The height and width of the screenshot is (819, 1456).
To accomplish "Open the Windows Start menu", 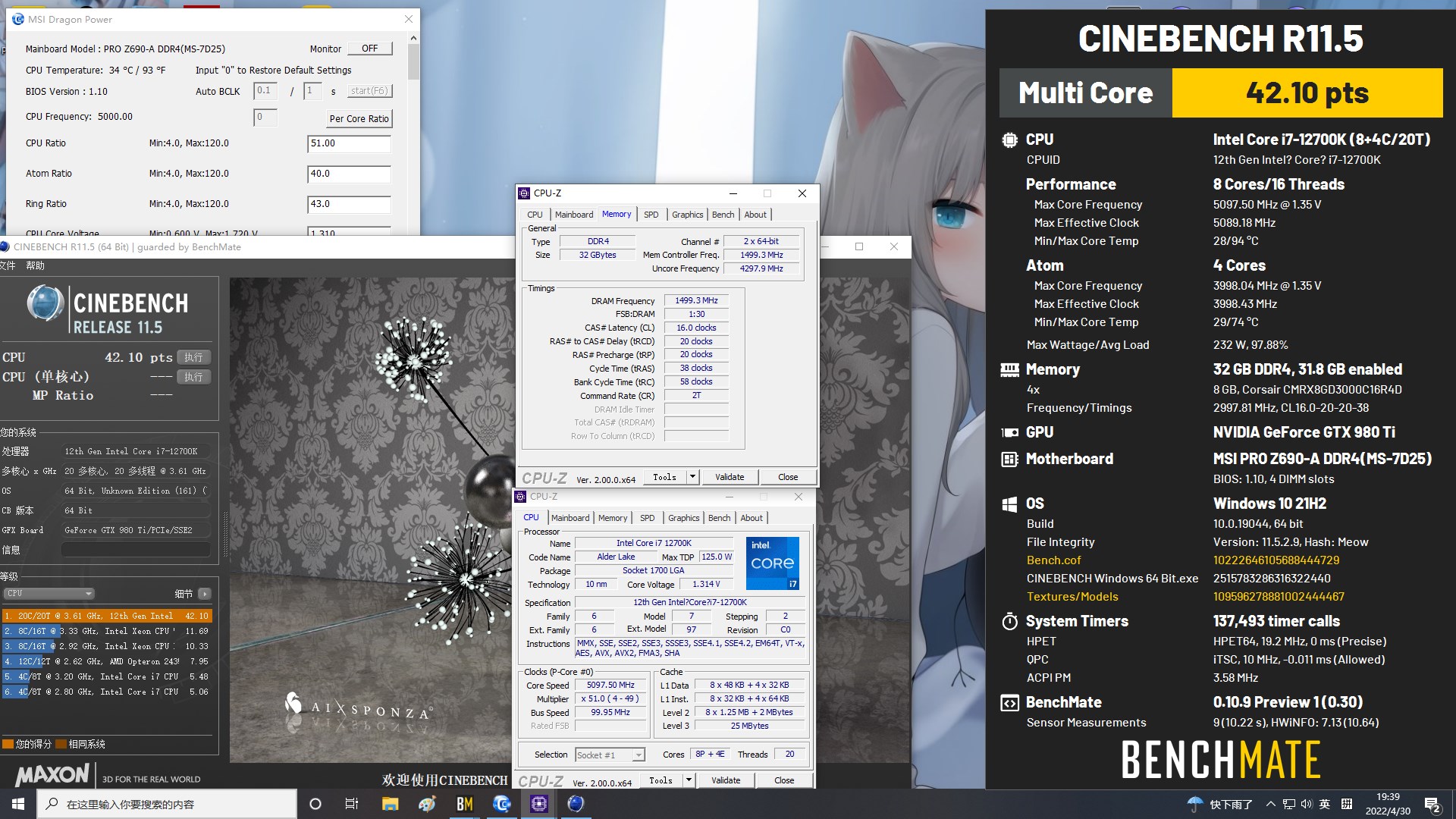I will (18, 804).
